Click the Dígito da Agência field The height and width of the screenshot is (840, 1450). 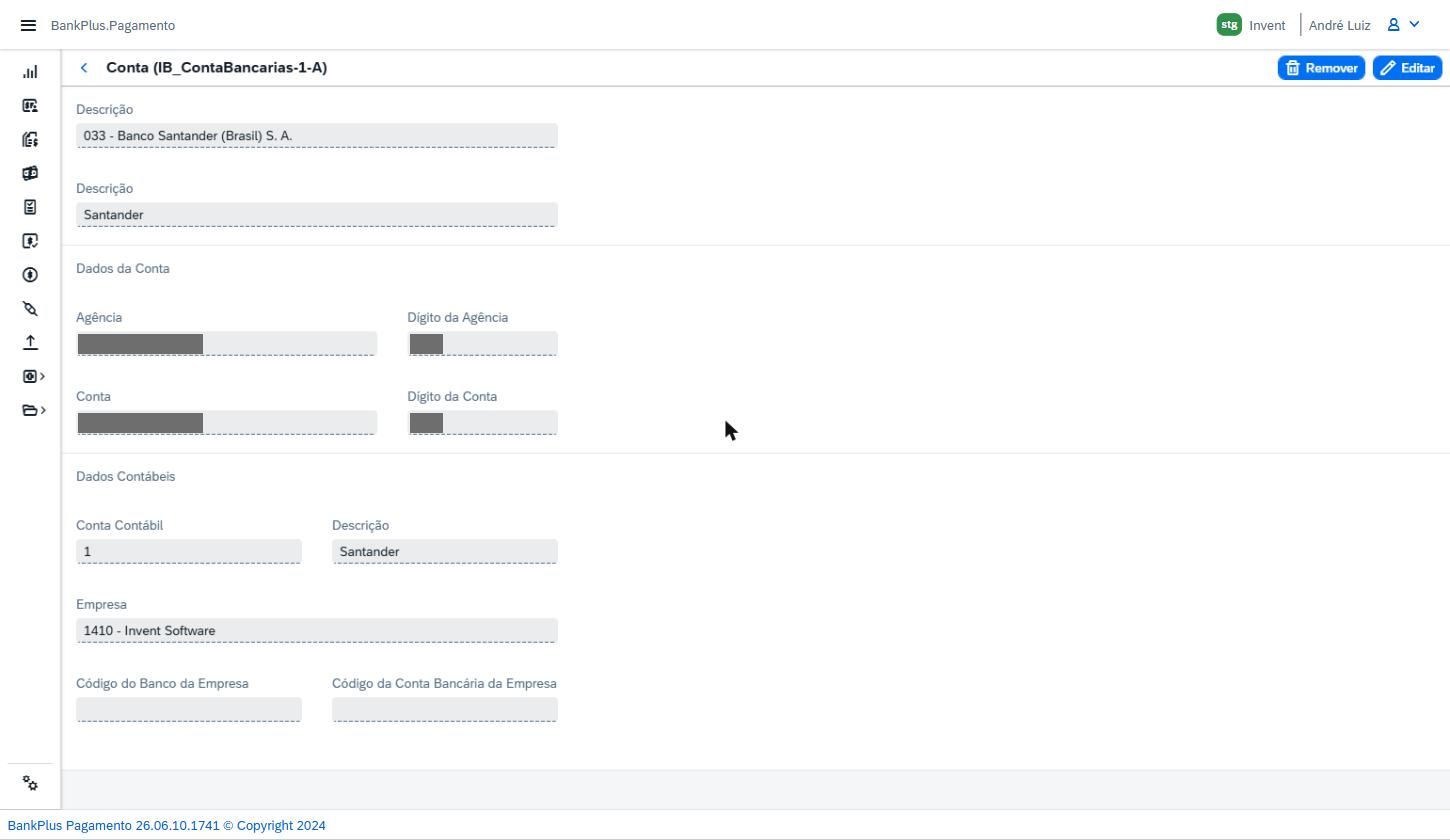point(483,344)
